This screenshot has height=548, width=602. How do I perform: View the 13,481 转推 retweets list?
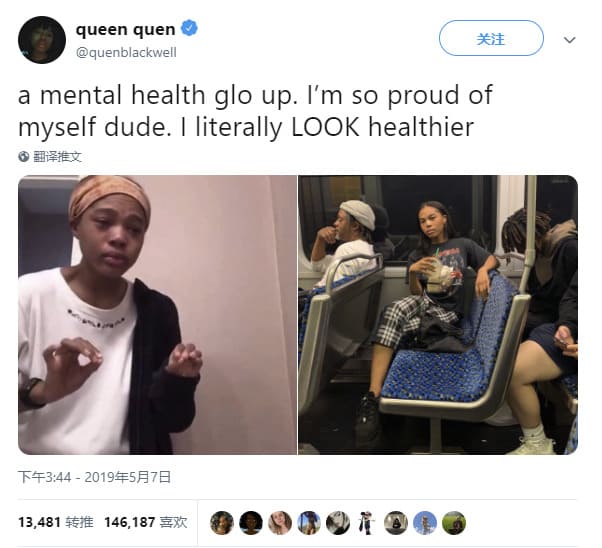coord(56,522)
